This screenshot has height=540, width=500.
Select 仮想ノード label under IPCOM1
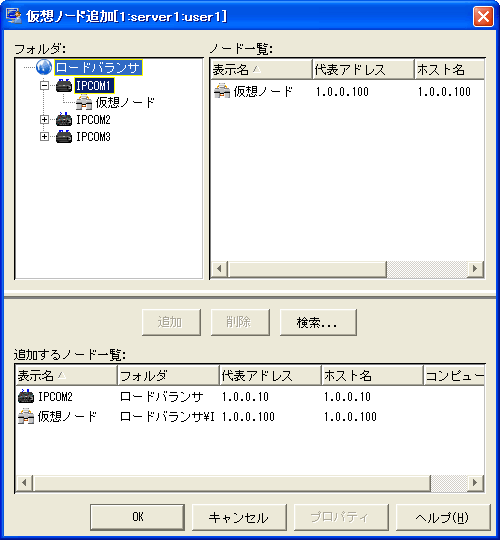coord(125,102)
